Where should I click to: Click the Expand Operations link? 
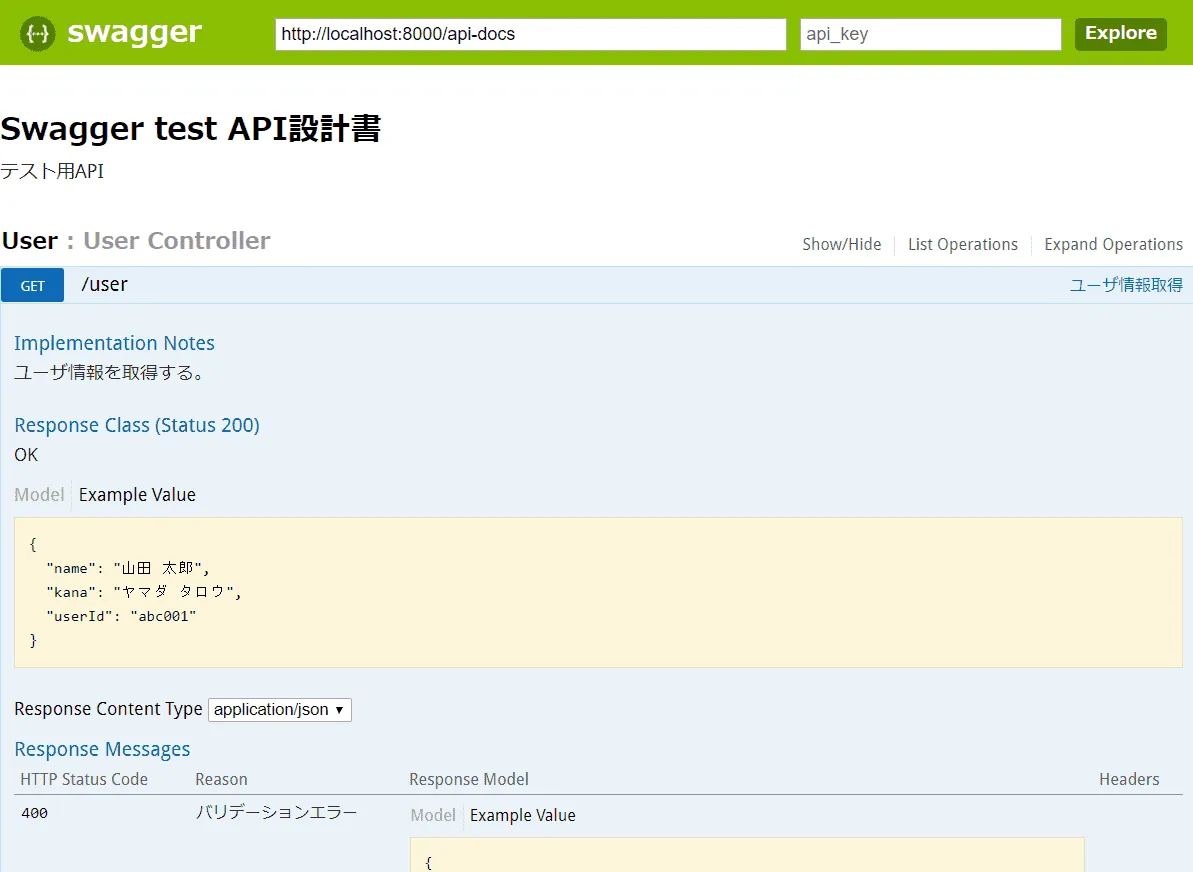pyautogui.click(x=1112, y=244)
